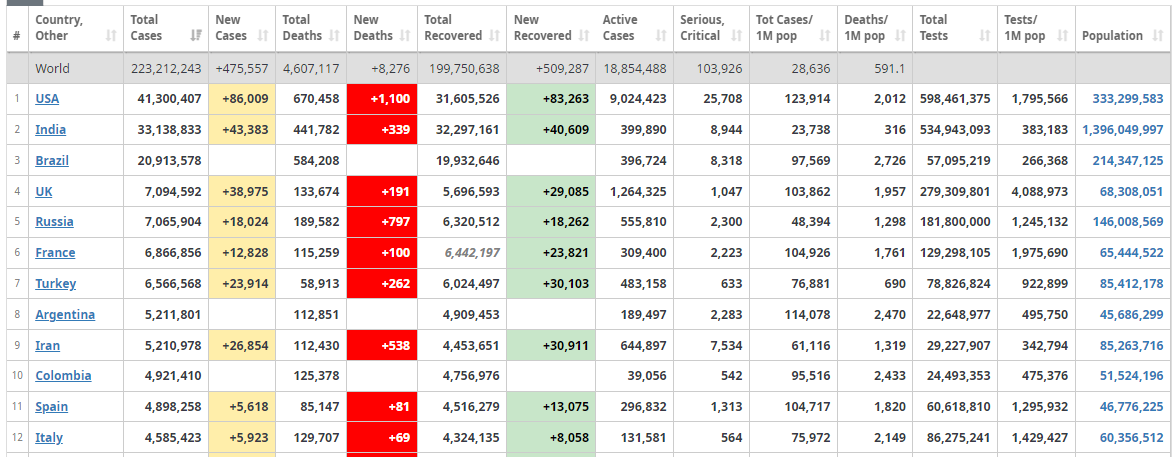Select Iran new cases +26,854 cell
Viewport: 1175px width, 457px height.
(241, 345)
